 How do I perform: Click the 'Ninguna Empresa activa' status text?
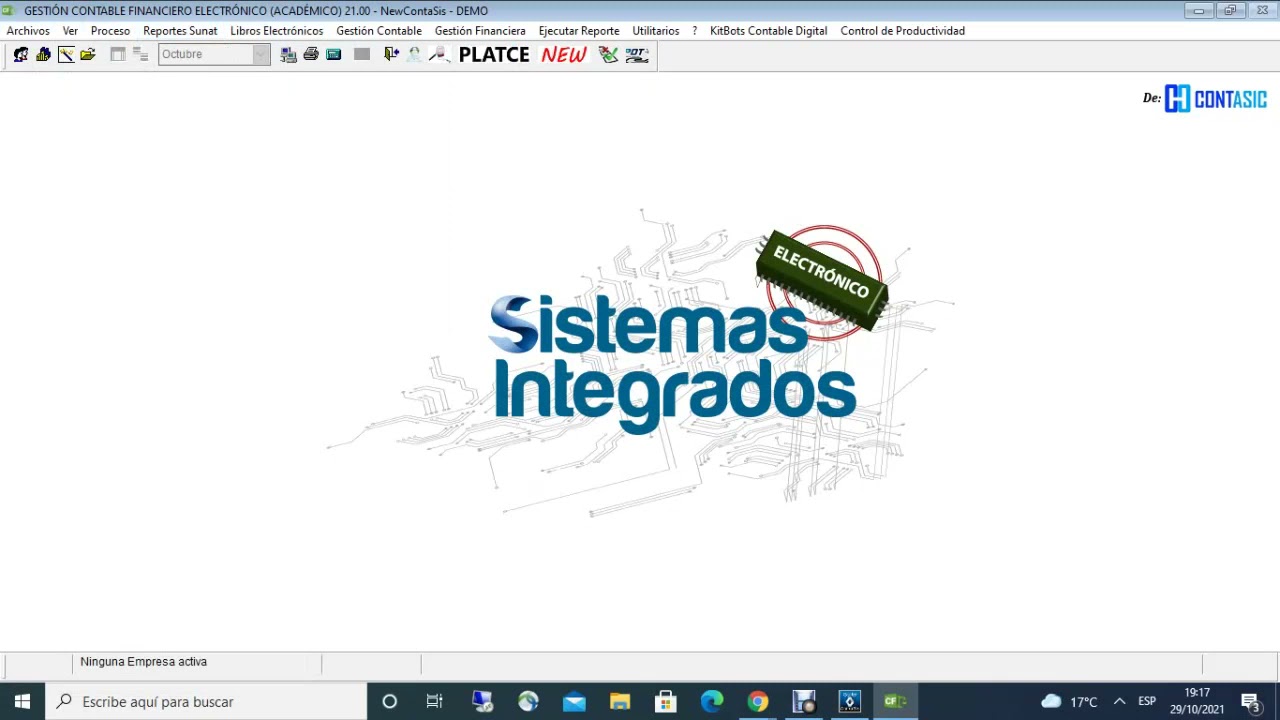point(143,662)
